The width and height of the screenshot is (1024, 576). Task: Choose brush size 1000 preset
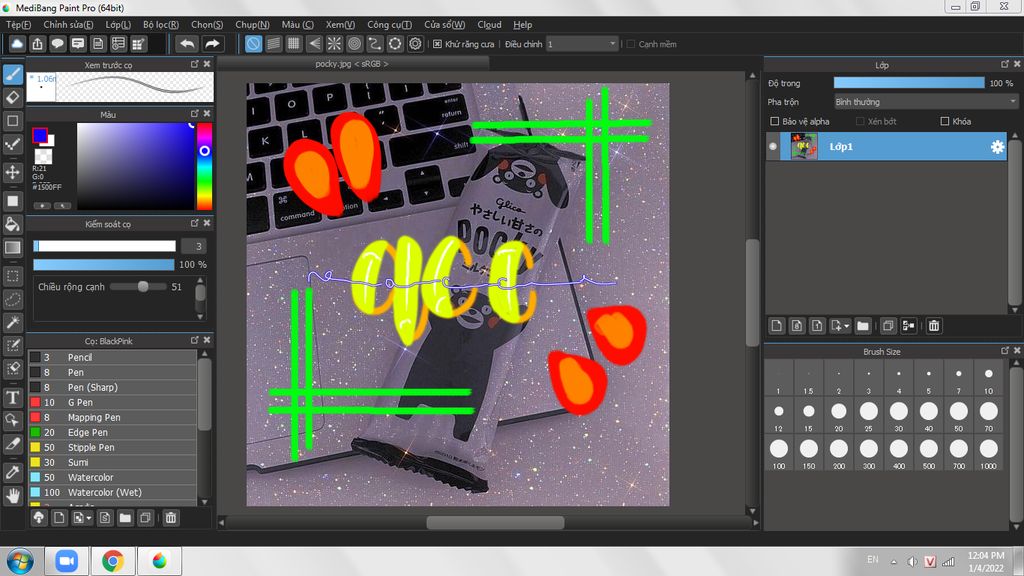click(988, 452)
